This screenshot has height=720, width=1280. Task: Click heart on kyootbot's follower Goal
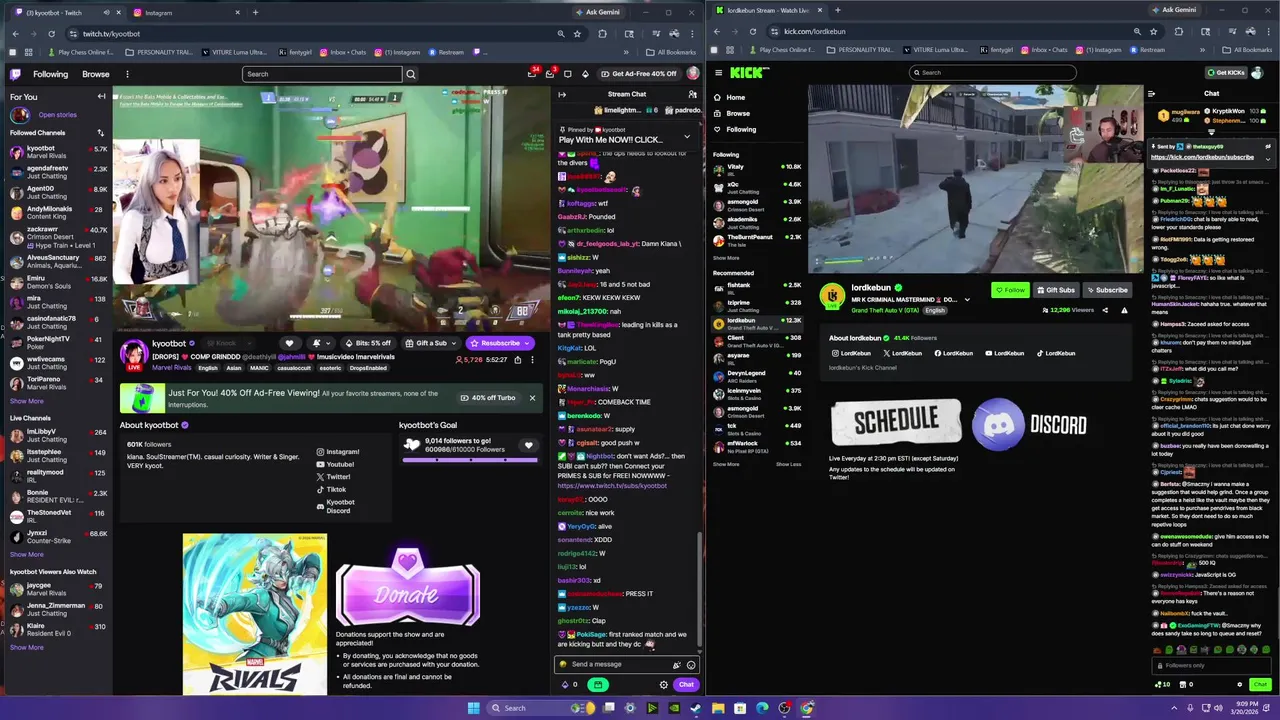point(529,446)
